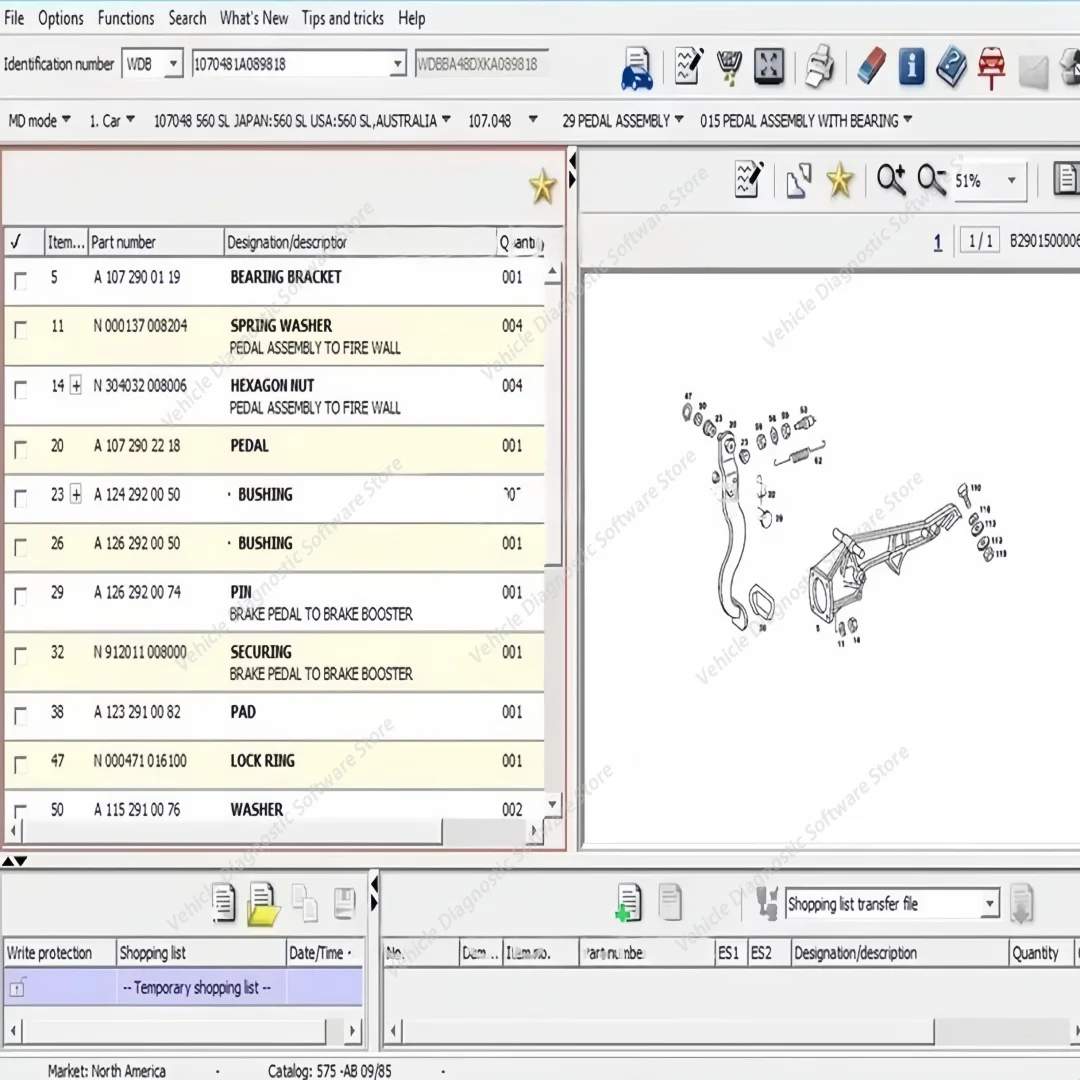
Task: Zoom out of the parts picture
Action: coord(931,180)
